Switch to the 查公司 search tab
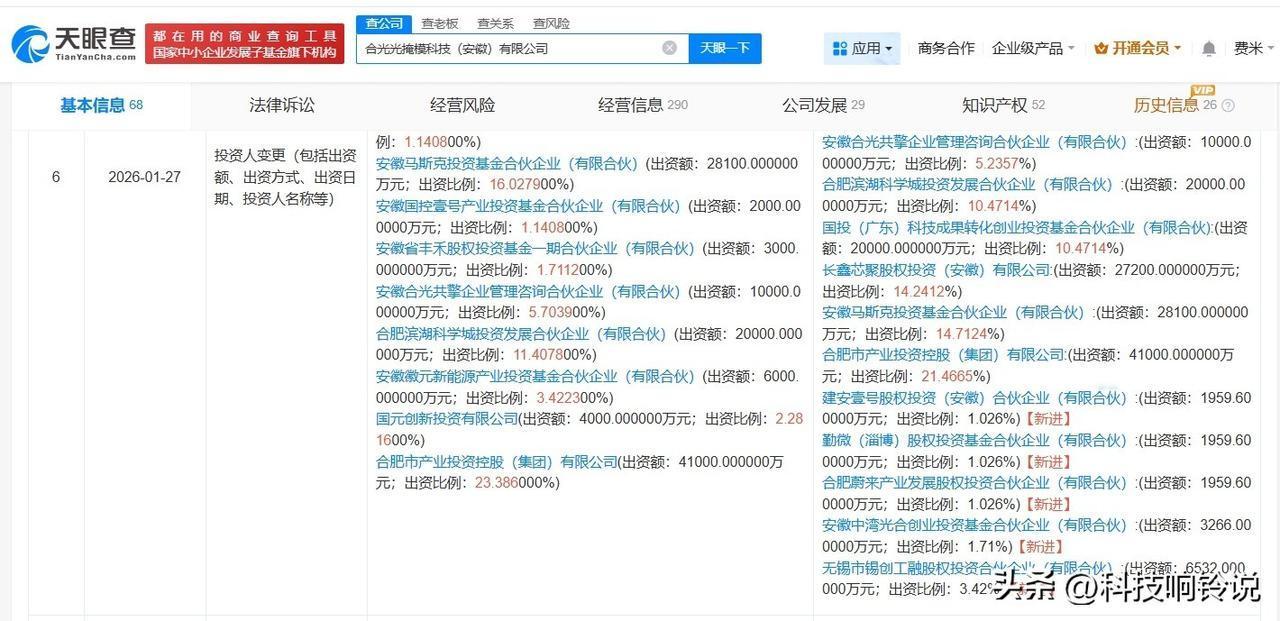 click(x=384, y=23)
